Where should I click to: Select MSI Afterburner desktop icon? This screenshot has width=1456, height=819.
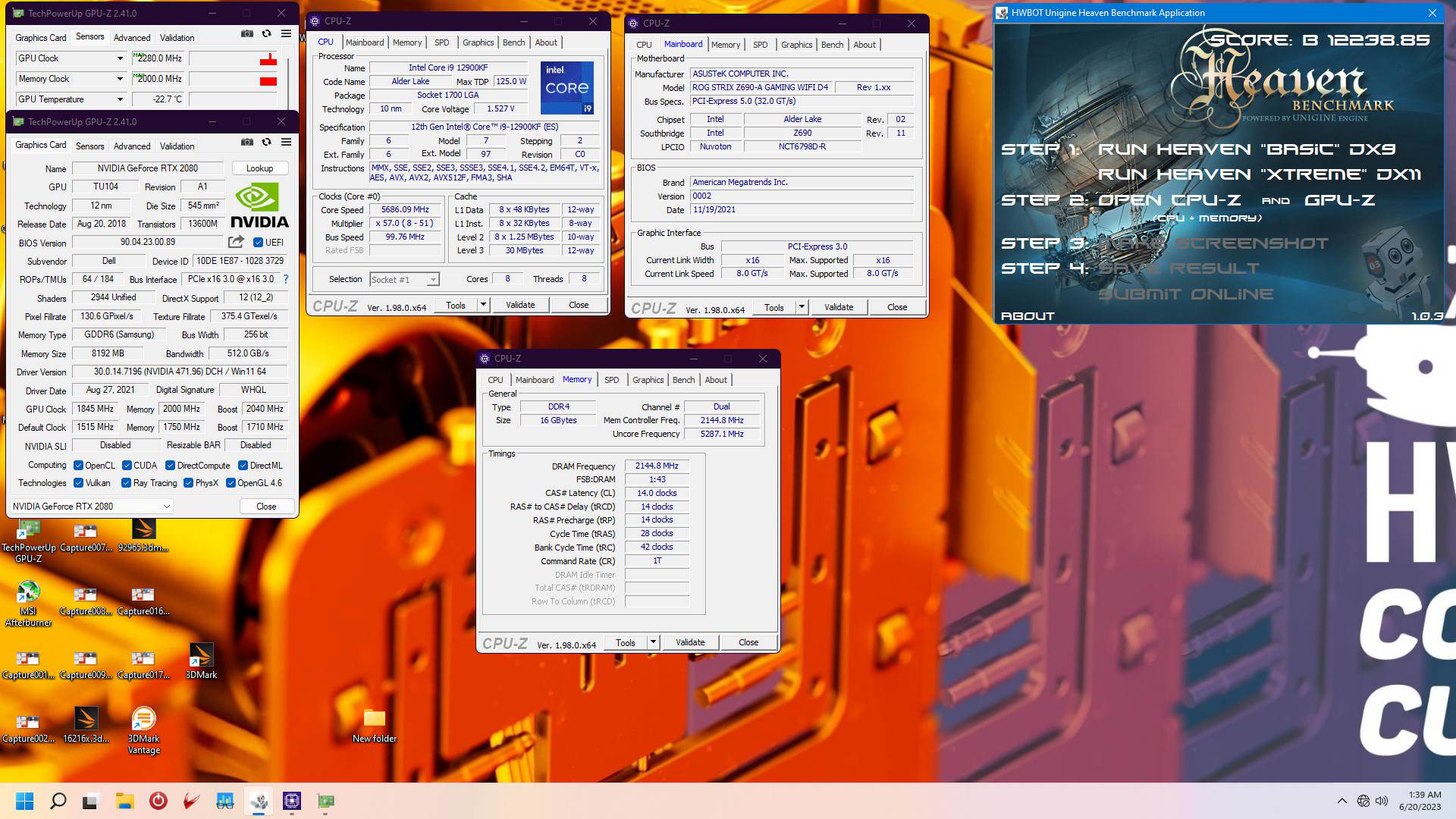[29, 604]
